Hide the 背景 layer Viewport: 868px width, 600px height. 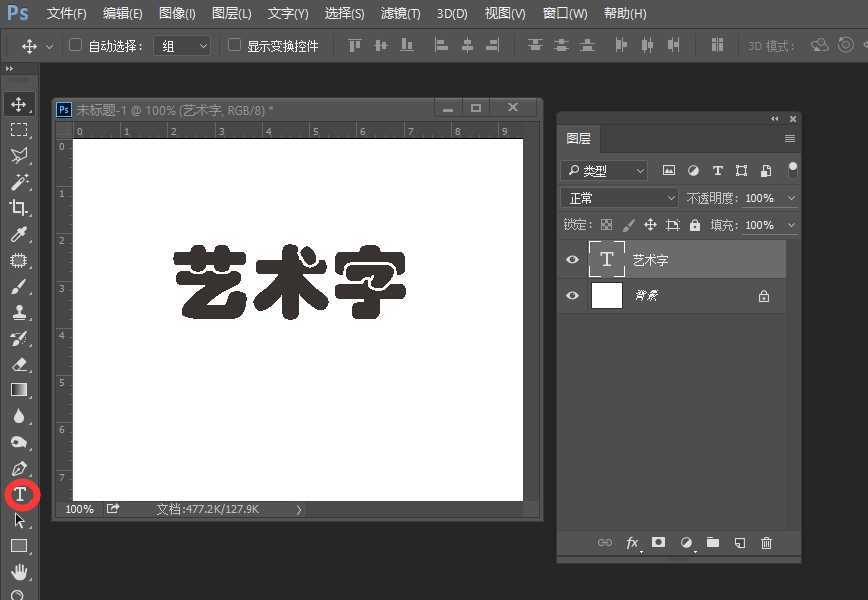(572, 296)
